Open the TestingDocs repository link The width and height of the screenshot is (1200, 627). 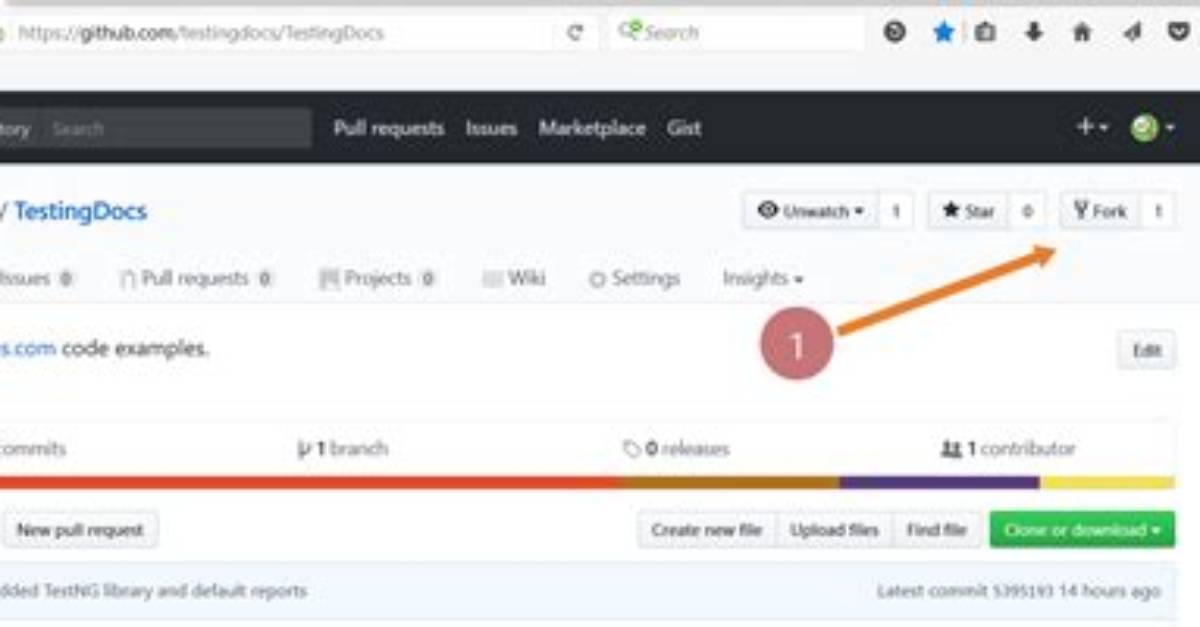click(80, 211)
